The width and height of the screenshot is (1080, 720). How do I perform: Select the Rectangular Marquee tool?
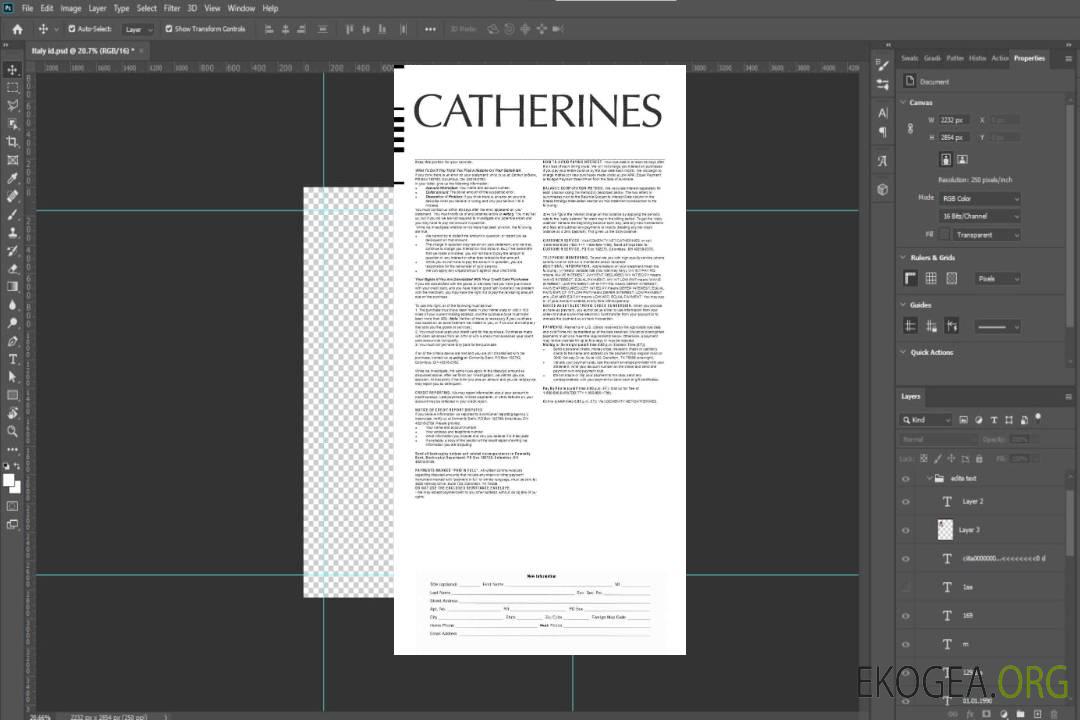point(12,88)
